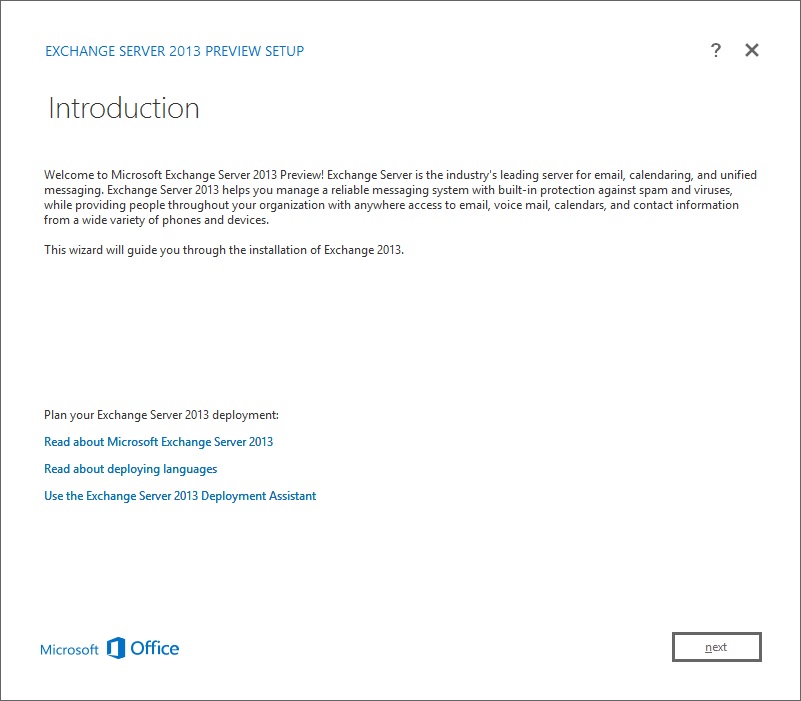Close the Exchange setup wizard window

click(x=752, y=51)
